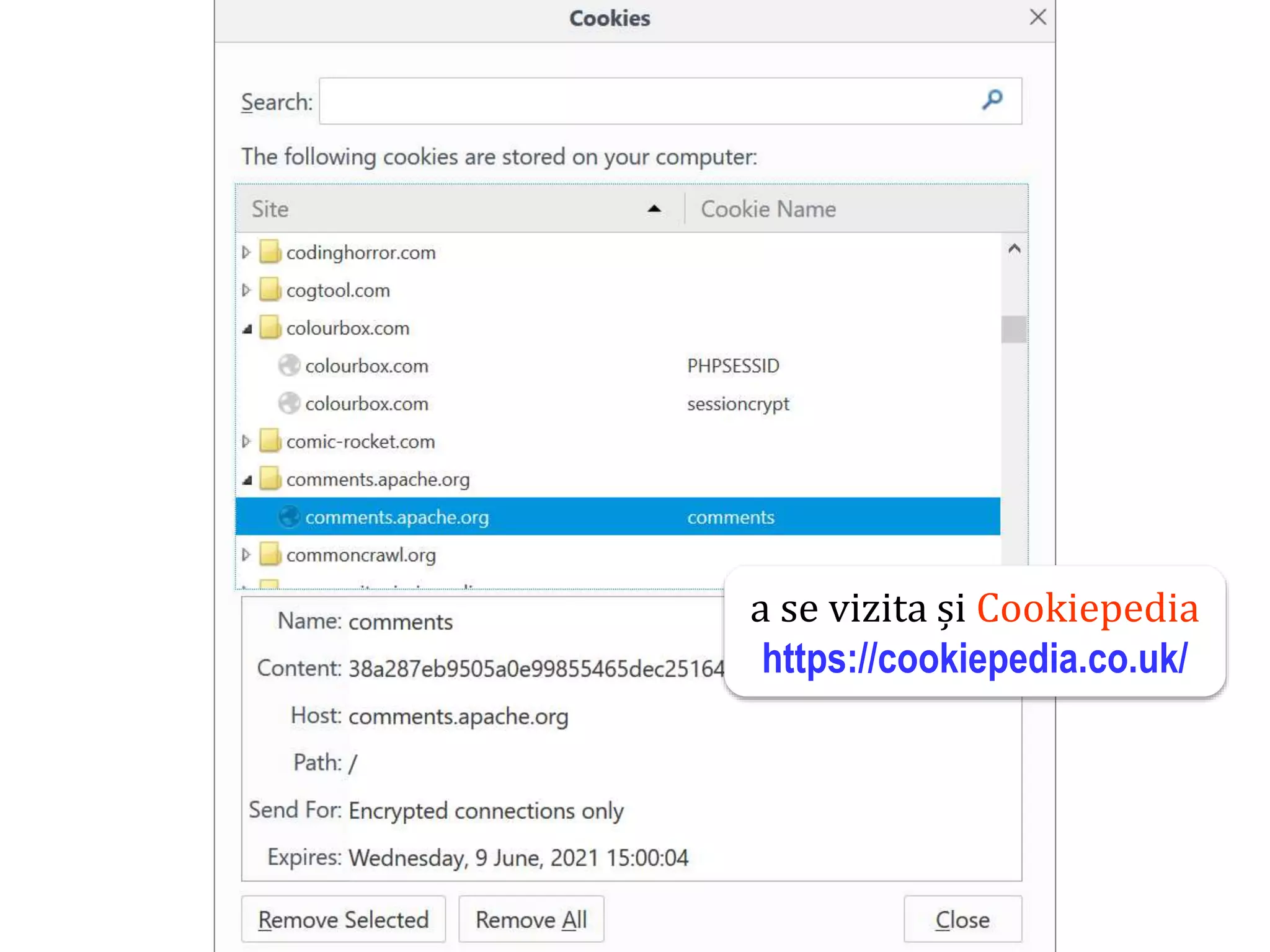The width and height of the screenshot is (1270, 952).
Task: Open the cookiepedia.co.uk link
Action: [x=974, y=659]
